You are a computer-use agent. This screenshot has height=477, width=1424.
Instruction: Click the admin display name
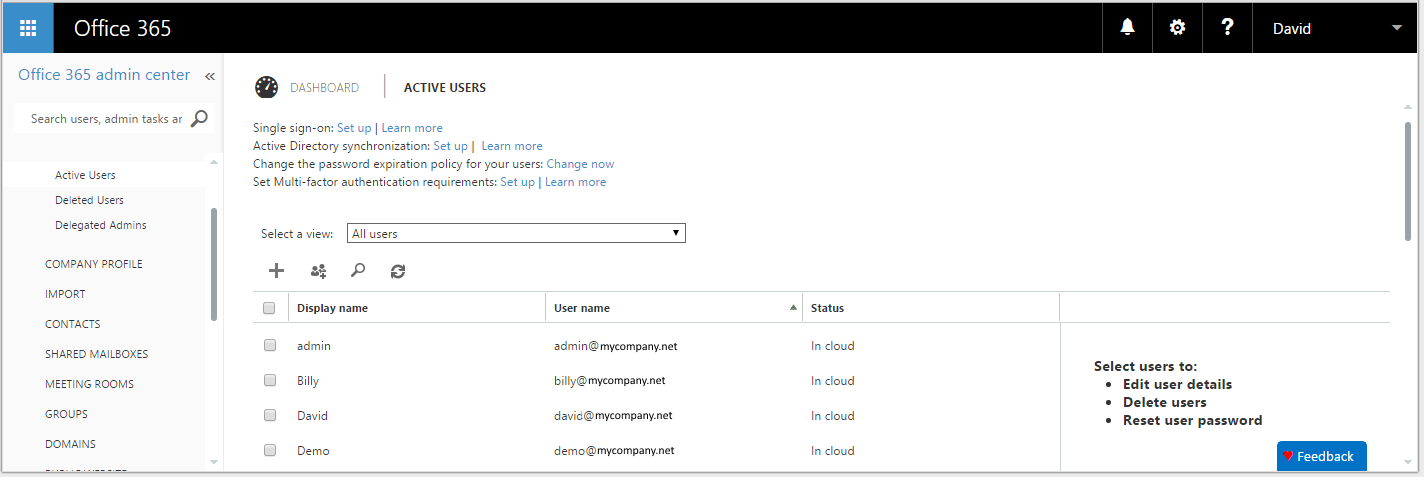pos(314,346)
